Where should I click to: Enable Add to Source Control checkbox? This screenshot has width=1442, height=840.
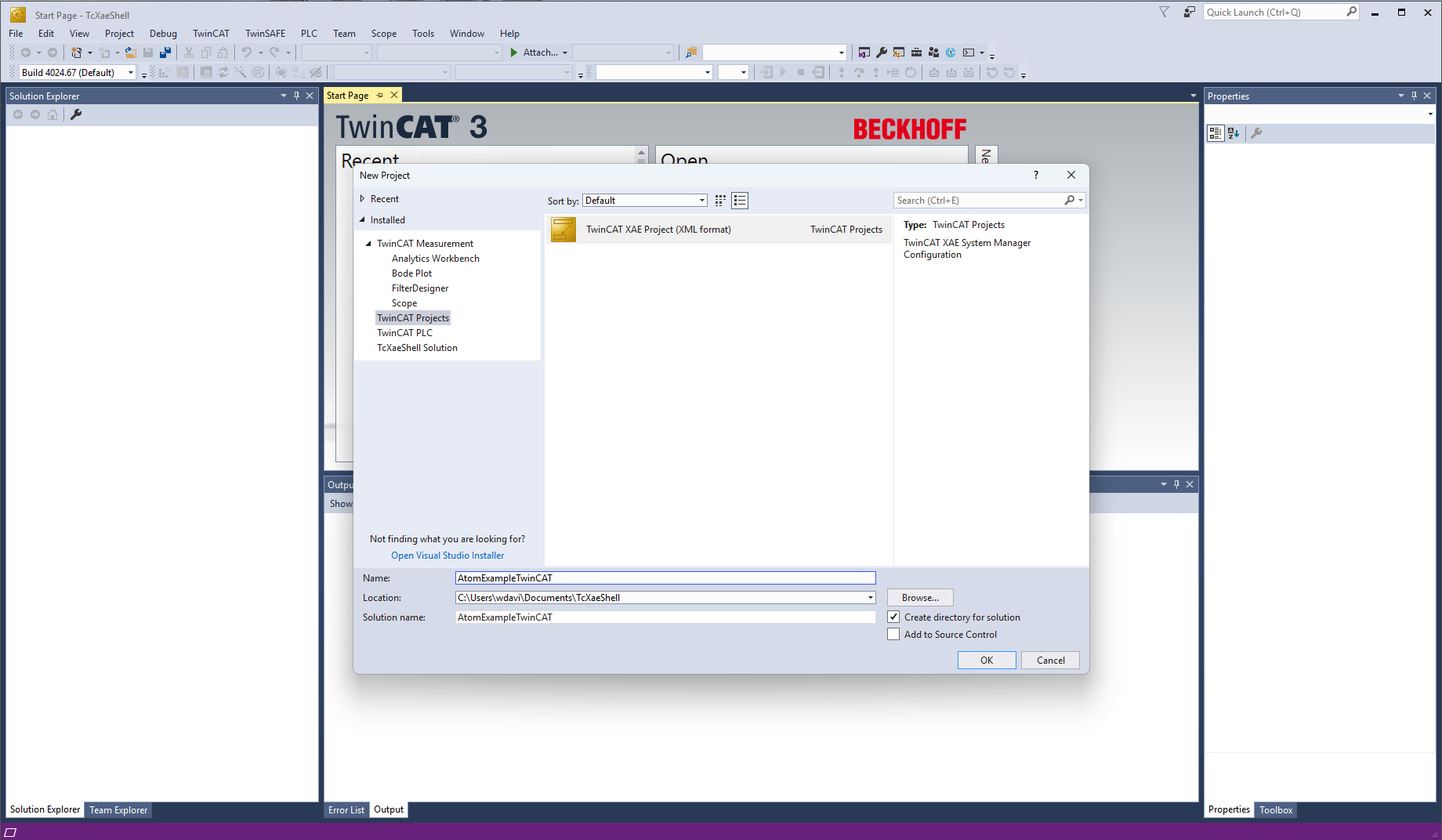893,635
